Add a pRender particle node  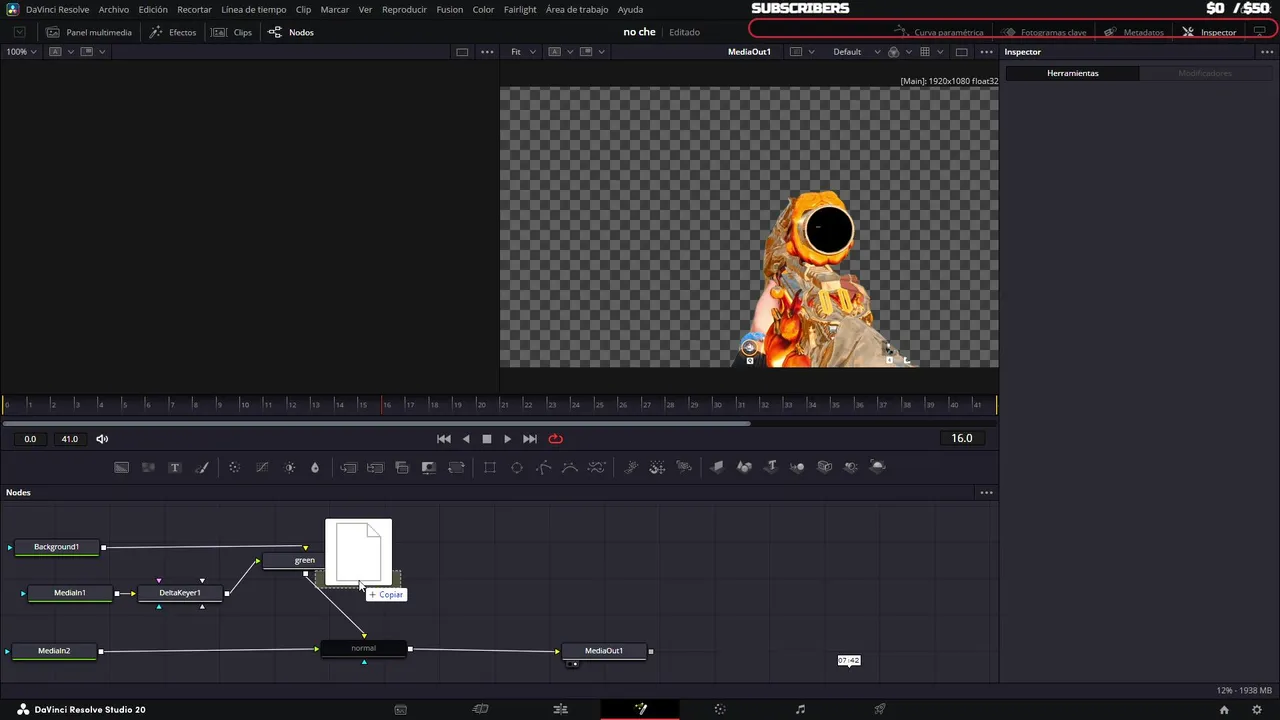coord(684,467)
